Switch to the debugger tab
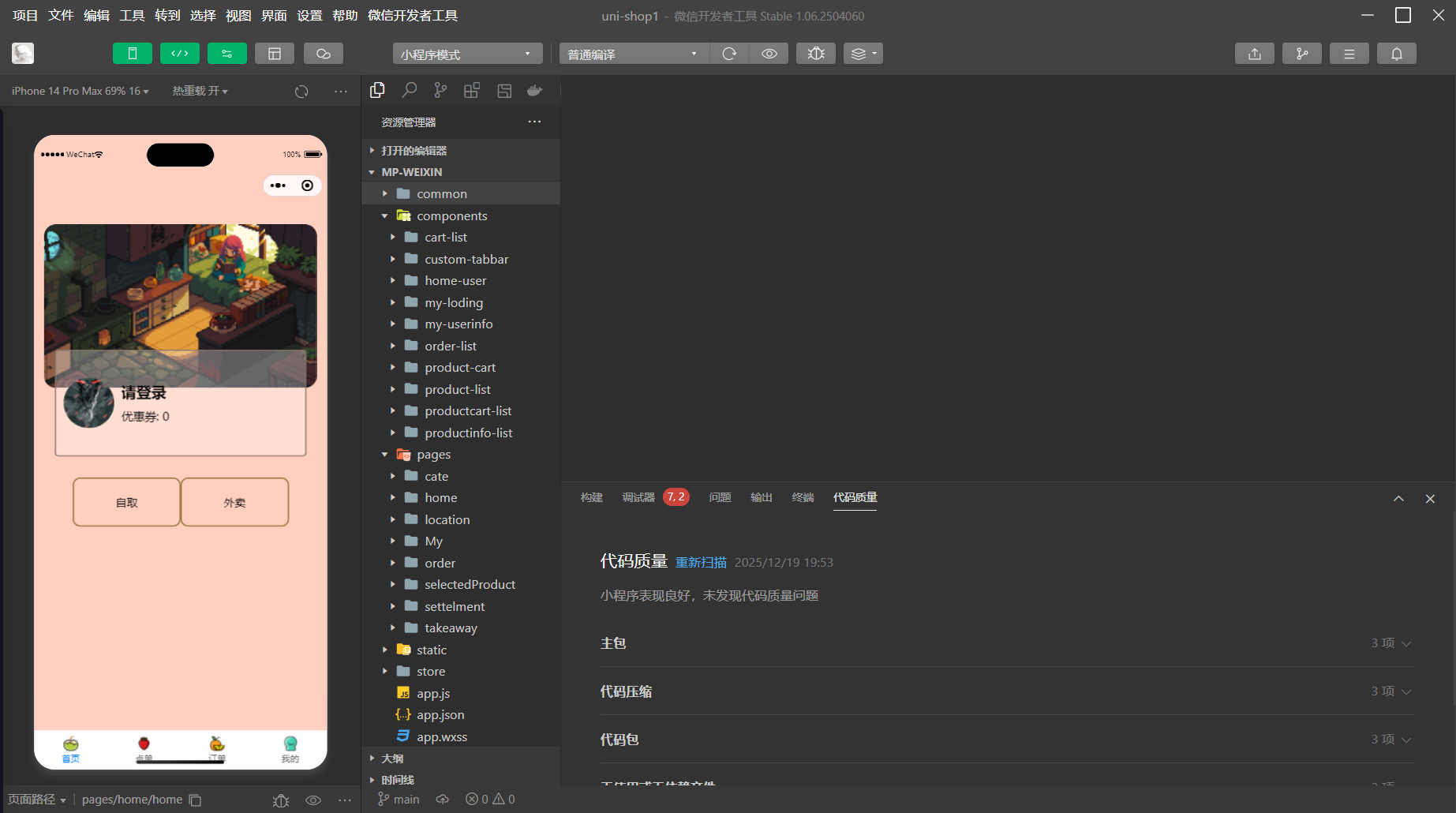Viewport: 1456px width, 813px height. [x=638, y=497]
